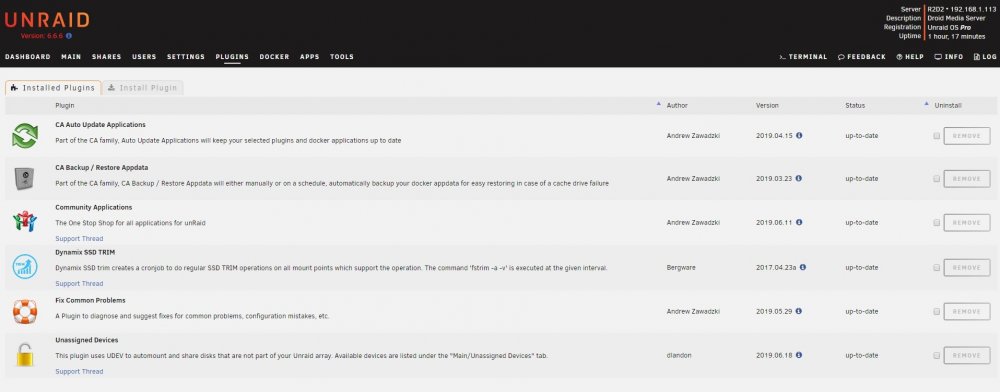This screenshot has height=392, width=1000.
Task: Click the Fix Common Problems lifebuoy icon
Action: (x=25, y=312)
